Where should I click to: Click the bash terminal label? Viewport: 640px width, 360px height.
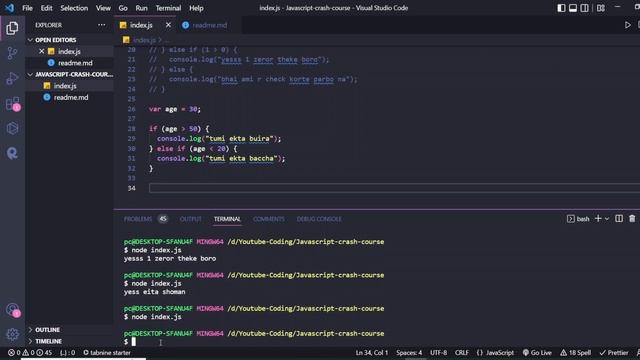(x=582, y=219)
